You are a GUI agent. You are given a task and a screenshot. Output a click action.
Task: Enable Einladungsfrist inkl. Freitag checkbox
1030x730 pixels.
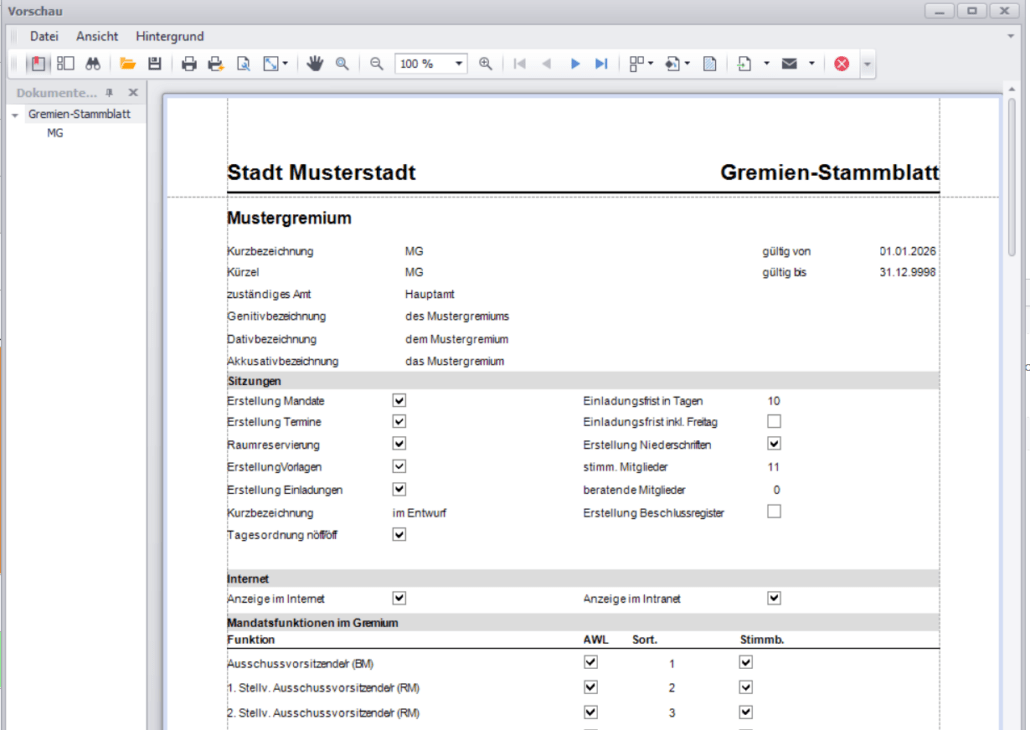(x=774, y=421)
